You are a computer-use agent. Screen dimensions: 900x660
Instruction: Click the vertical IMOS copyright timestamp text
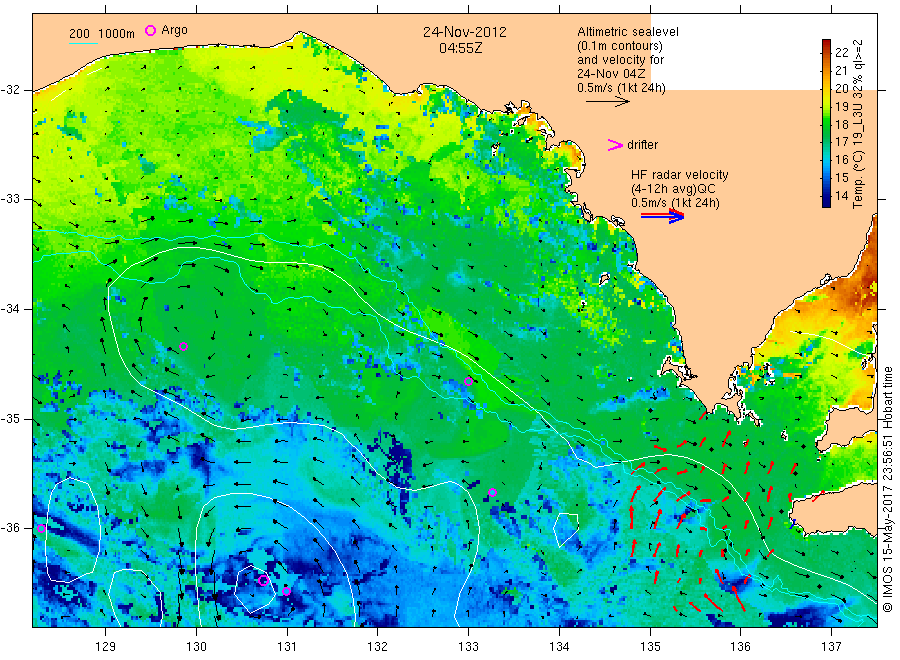click(x=888, y=489)
